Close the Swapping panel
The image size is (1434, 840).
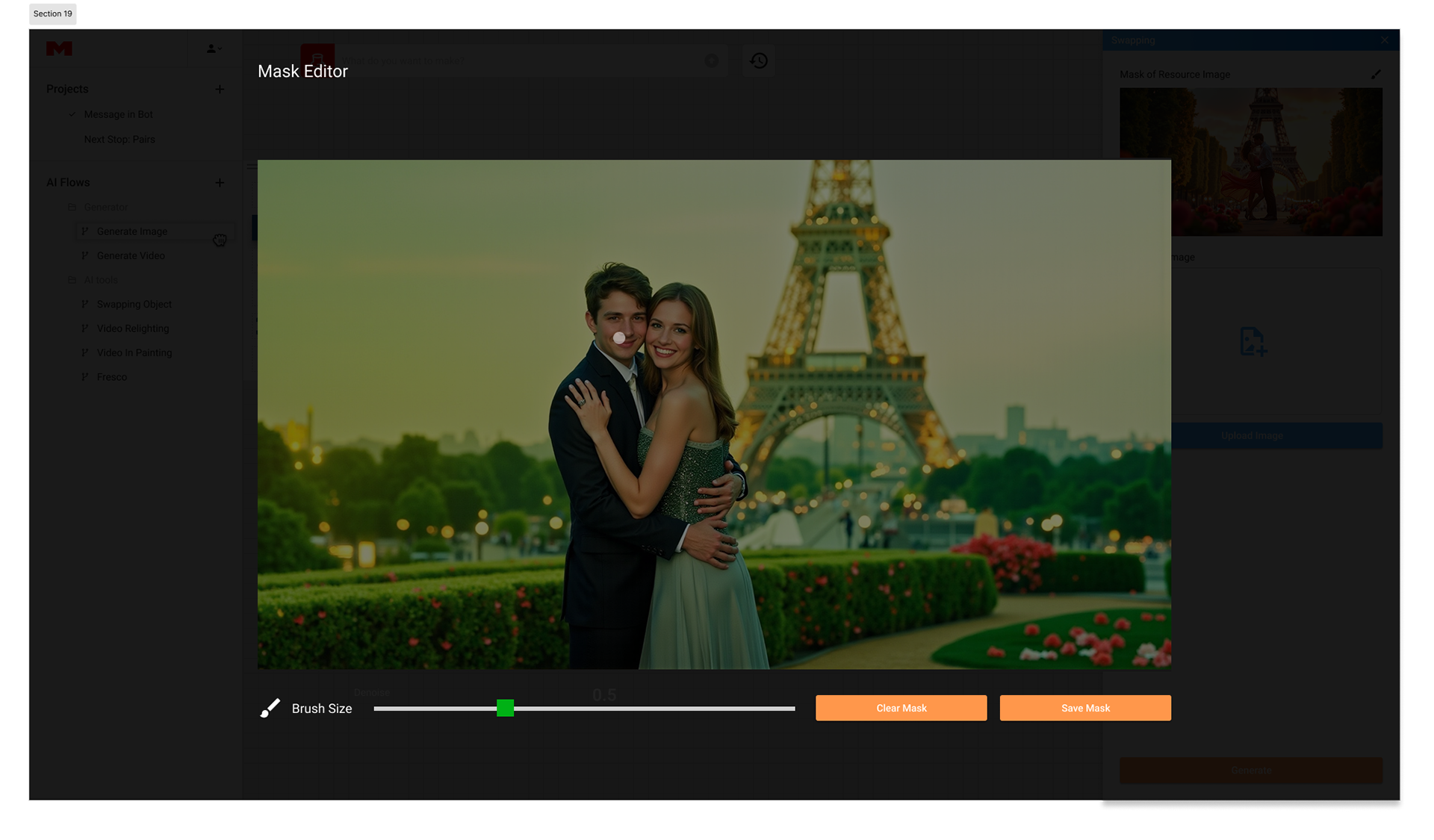(1385, 40)
